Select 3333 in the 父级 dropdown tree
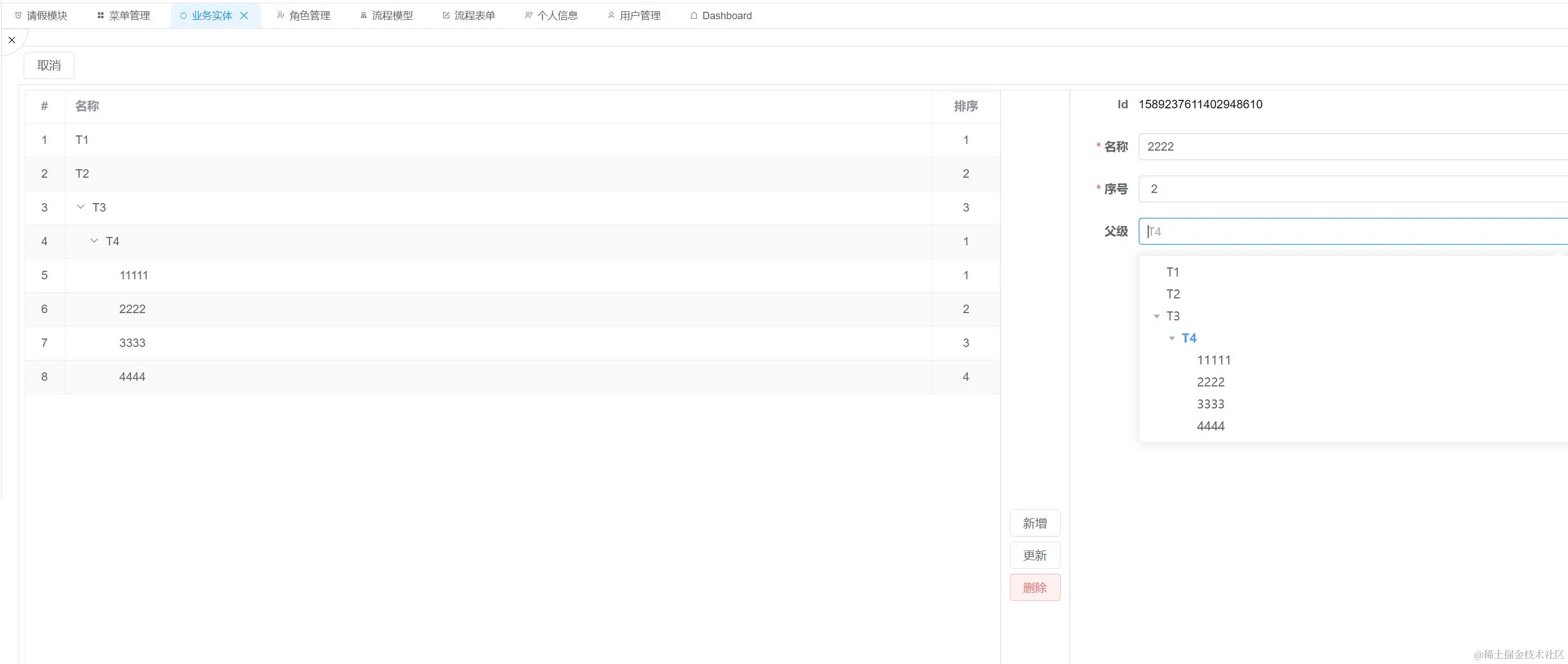This screenshot has width=1568, height=664. 1210,404
